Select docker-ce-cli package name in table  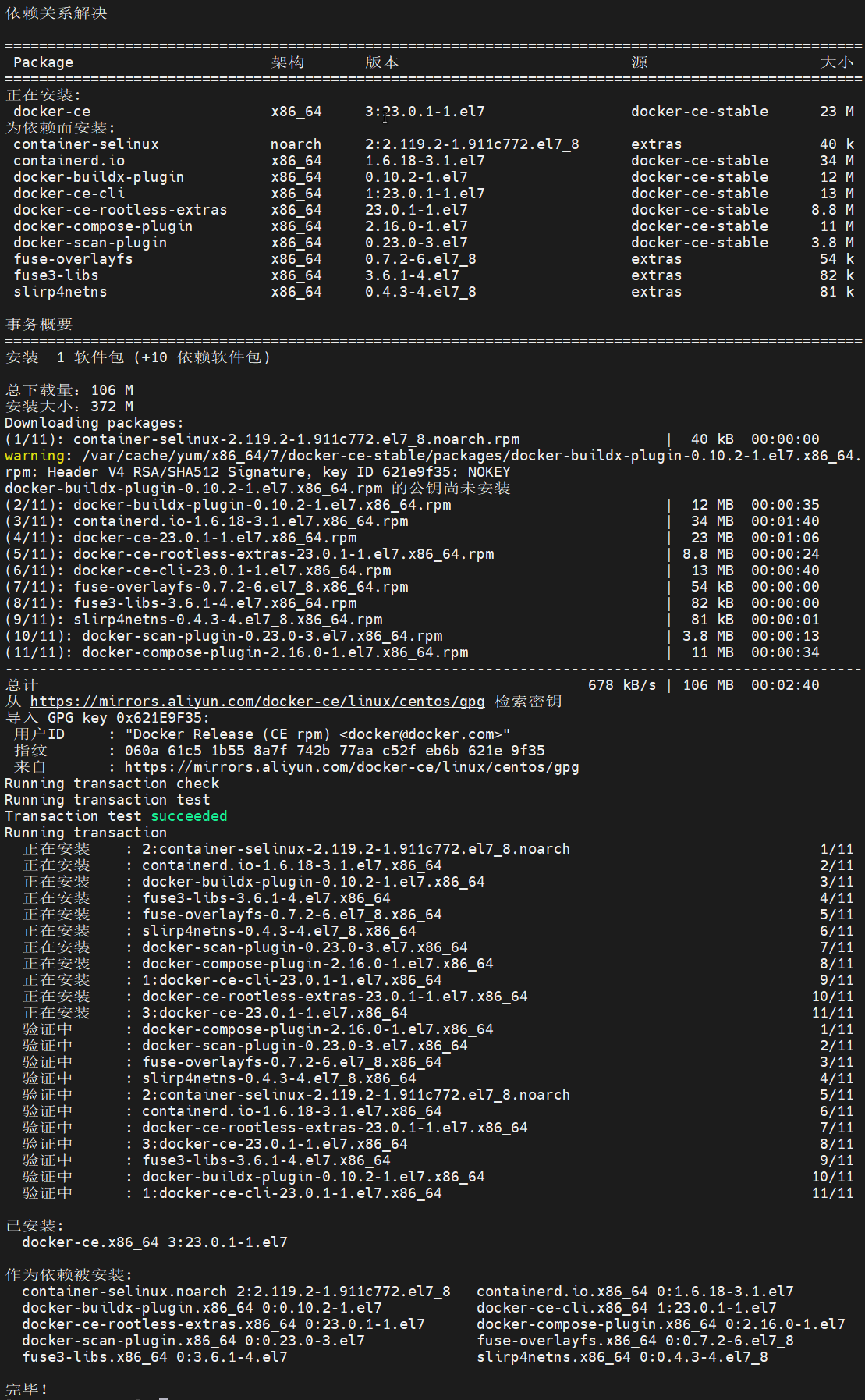69,194
